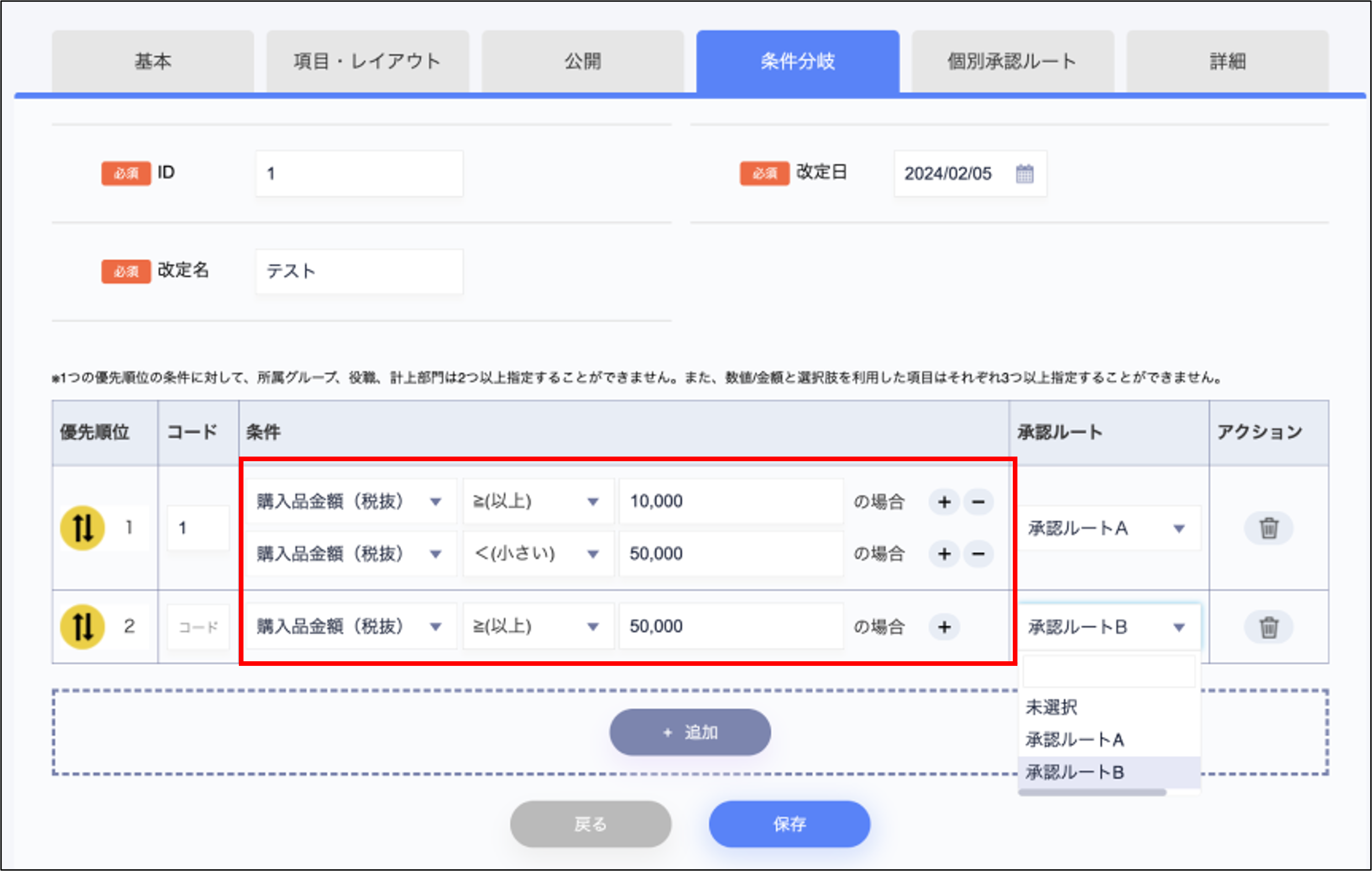The width and height of the screenshot is (1372, 871).
Task: Open the 購入品金額（税抜）field selector
Action: coord(350,501)
